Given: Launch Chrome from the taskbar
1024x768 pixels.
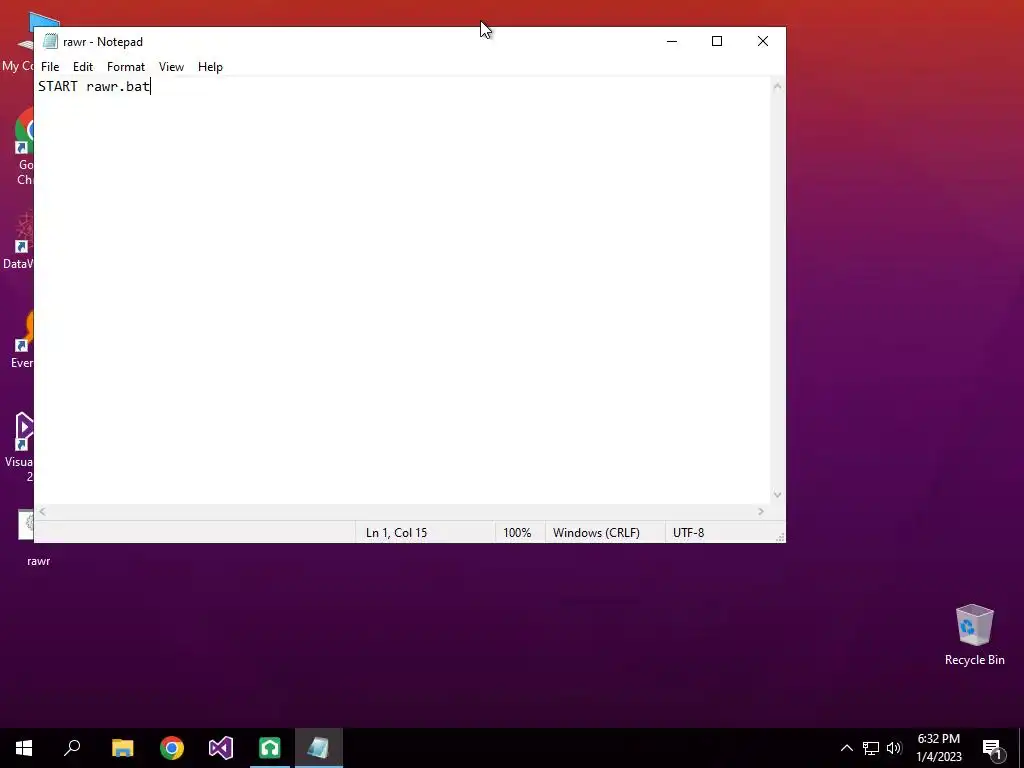Looking at the screenshot, I should click(172, 748).
